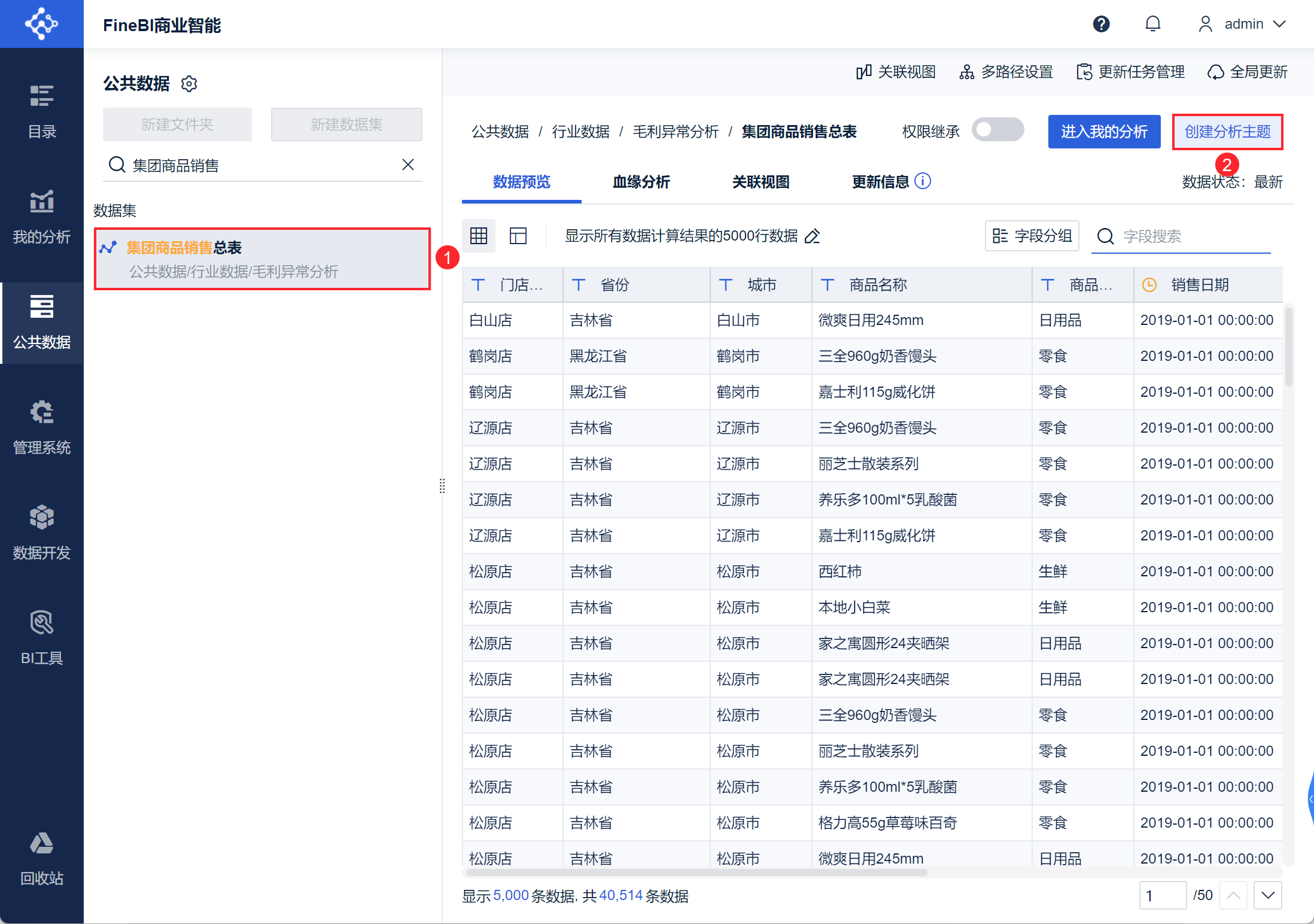Go to 毛利异常分析 breadcrumb
This screenshot has width=1314, height=924.
[676, 132]
